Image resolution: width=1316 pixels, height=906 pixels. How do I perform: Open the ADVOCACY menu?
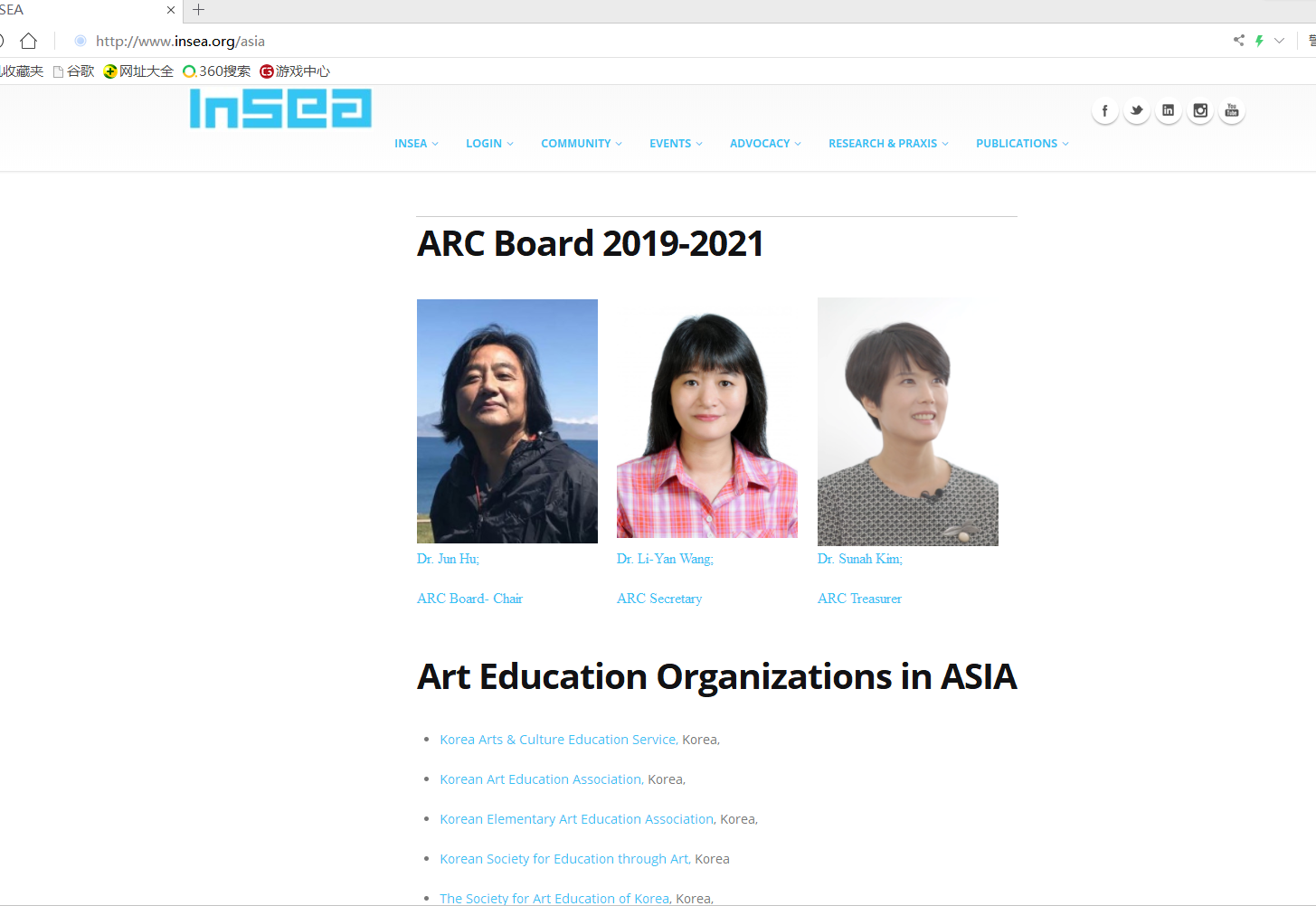tap(765, 144)
